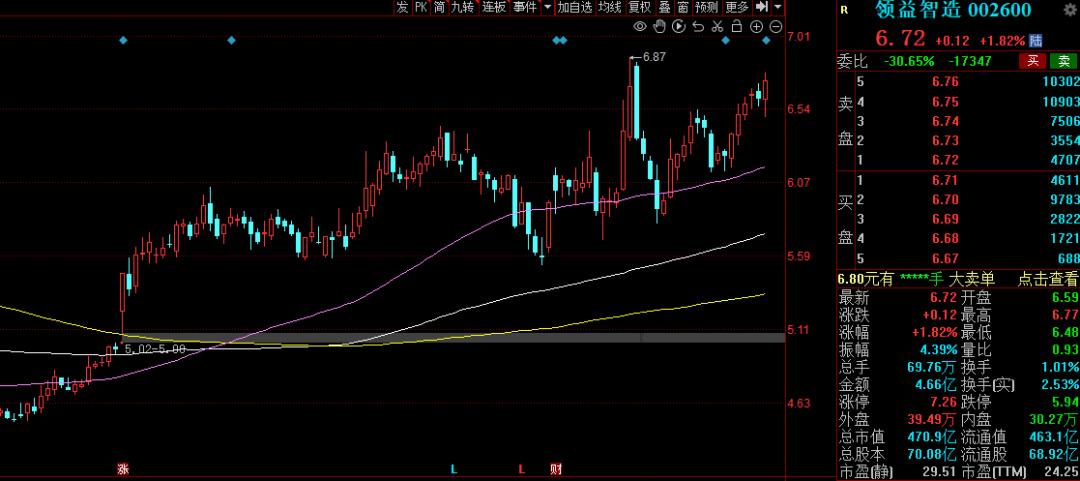Expand the 更多 more options menu
This screenshot has width=1080, height=481.
737,7
